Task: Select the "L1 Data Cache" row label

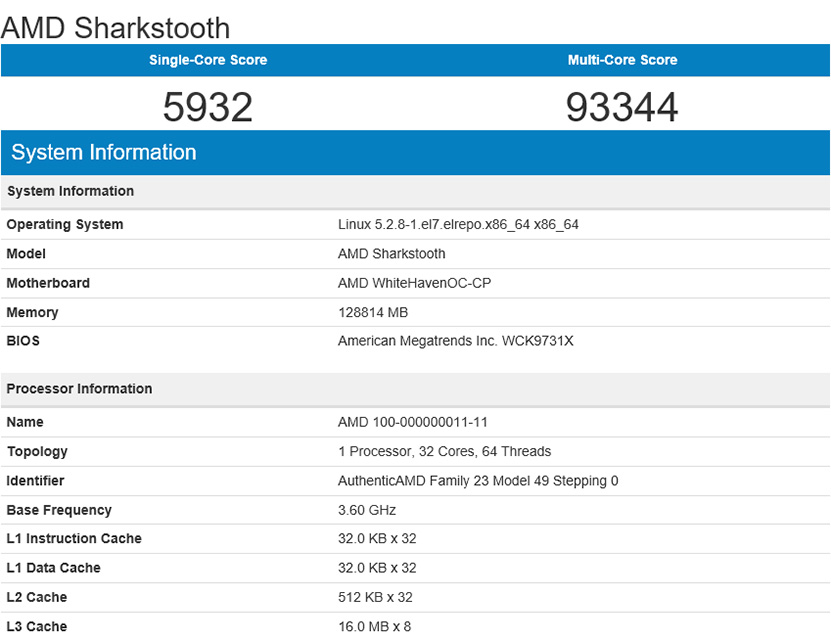Action: point(53,568)
